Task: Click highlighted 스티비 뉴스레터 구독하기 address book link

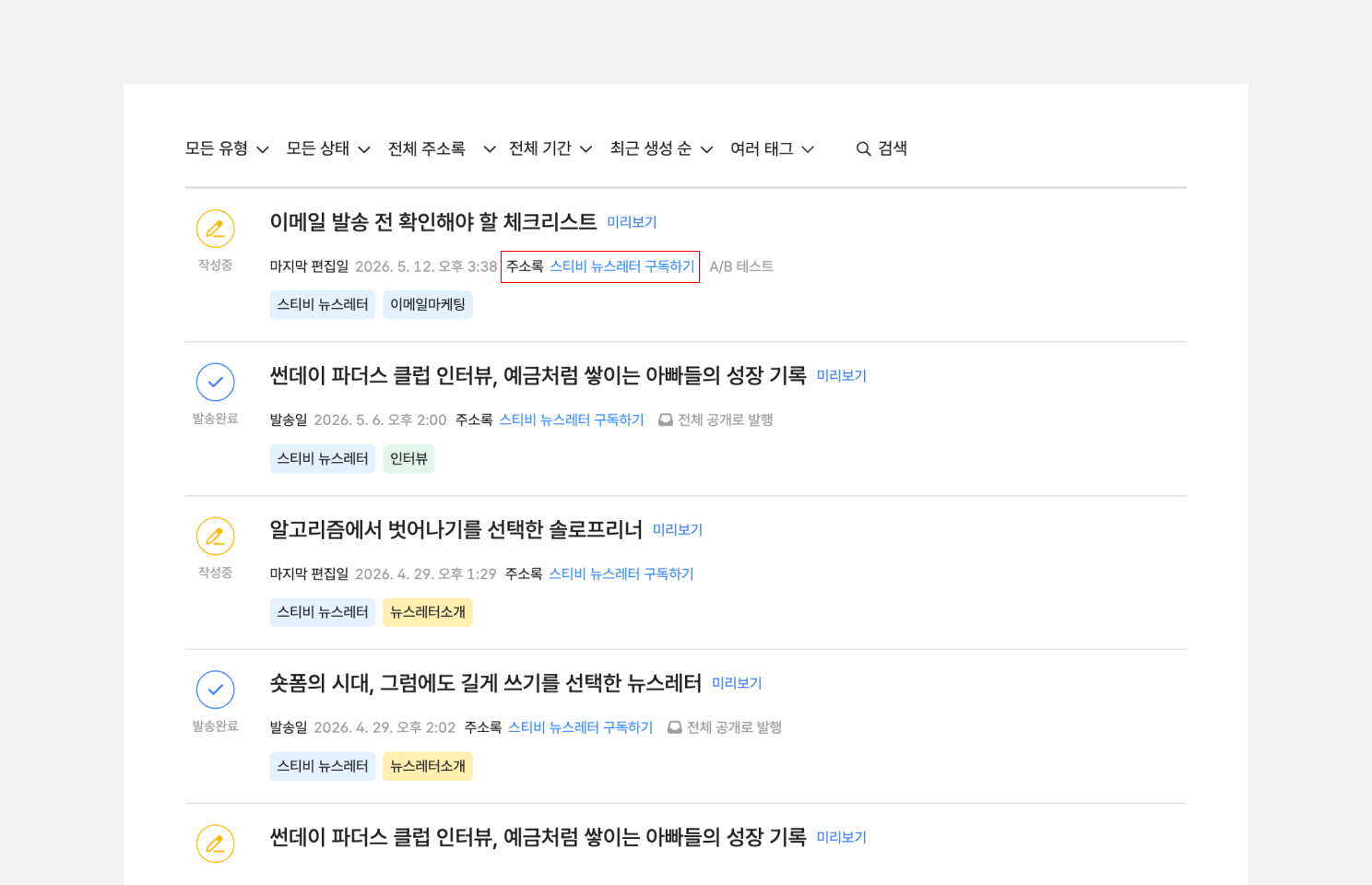Action: pyautogui.click(x=621, y=266)
